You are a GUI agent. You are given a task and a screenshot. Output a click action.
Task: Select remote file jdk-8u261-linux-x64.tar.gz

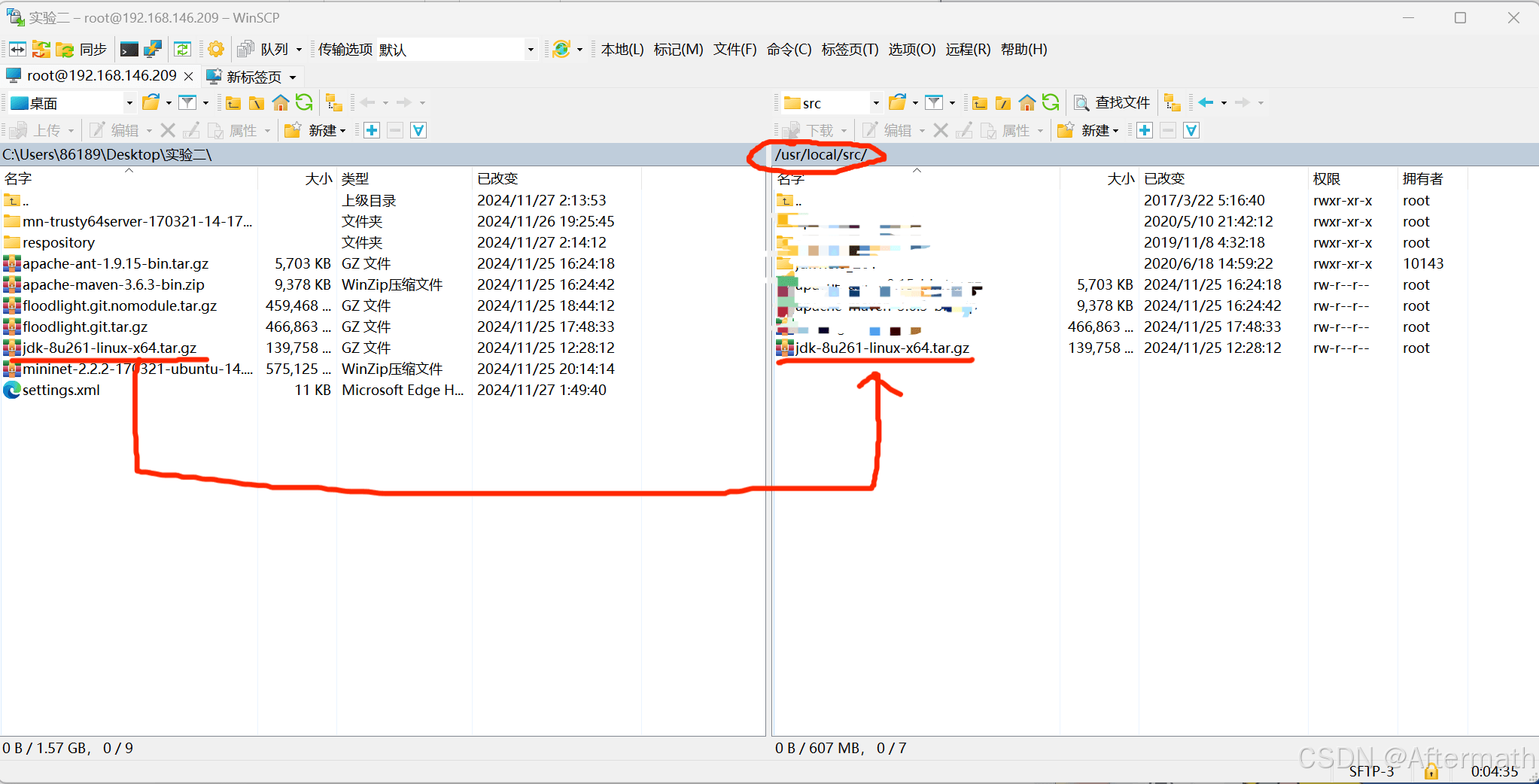[882, 348]
